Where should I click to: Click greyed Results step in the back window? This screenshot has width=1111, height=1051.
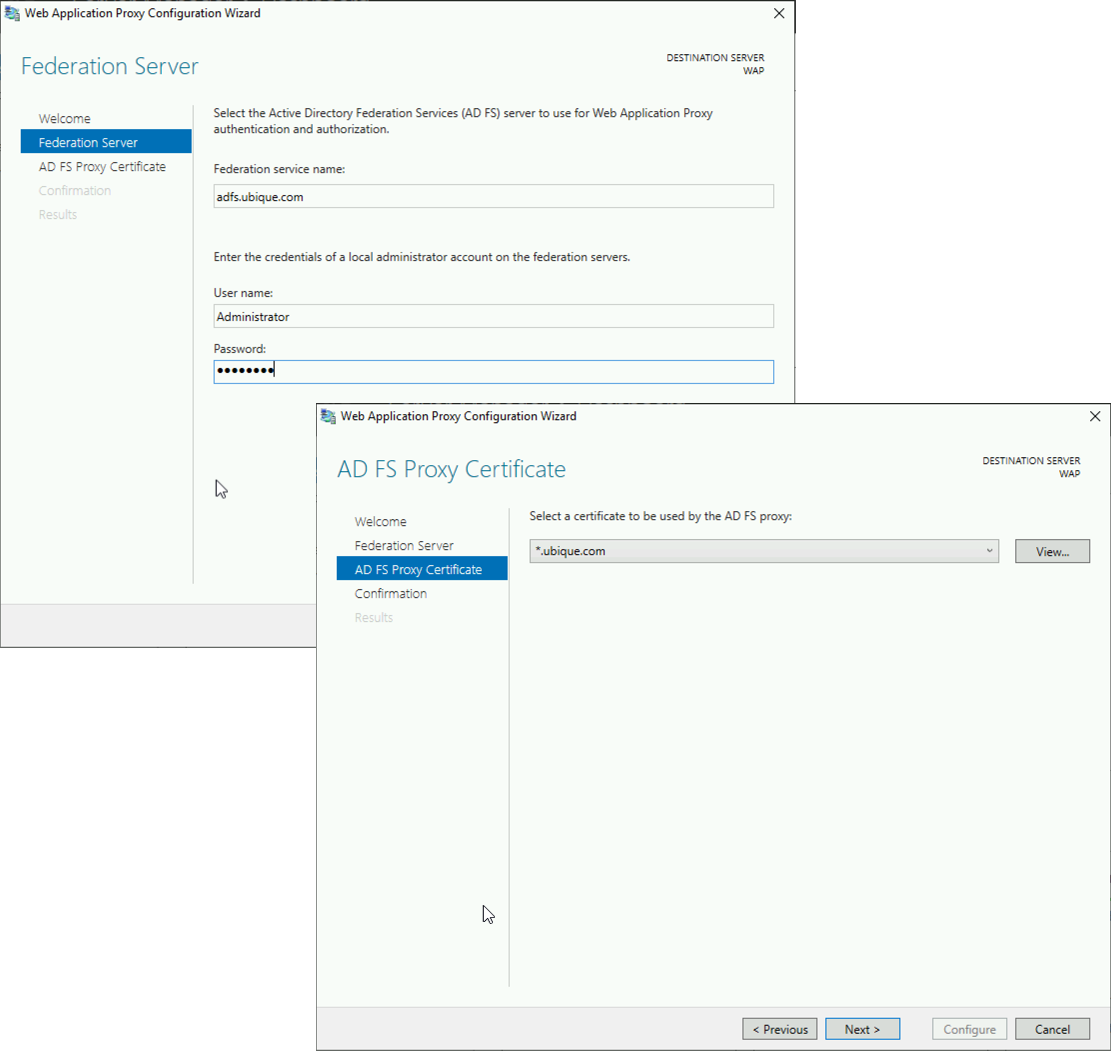click(57, 215)
